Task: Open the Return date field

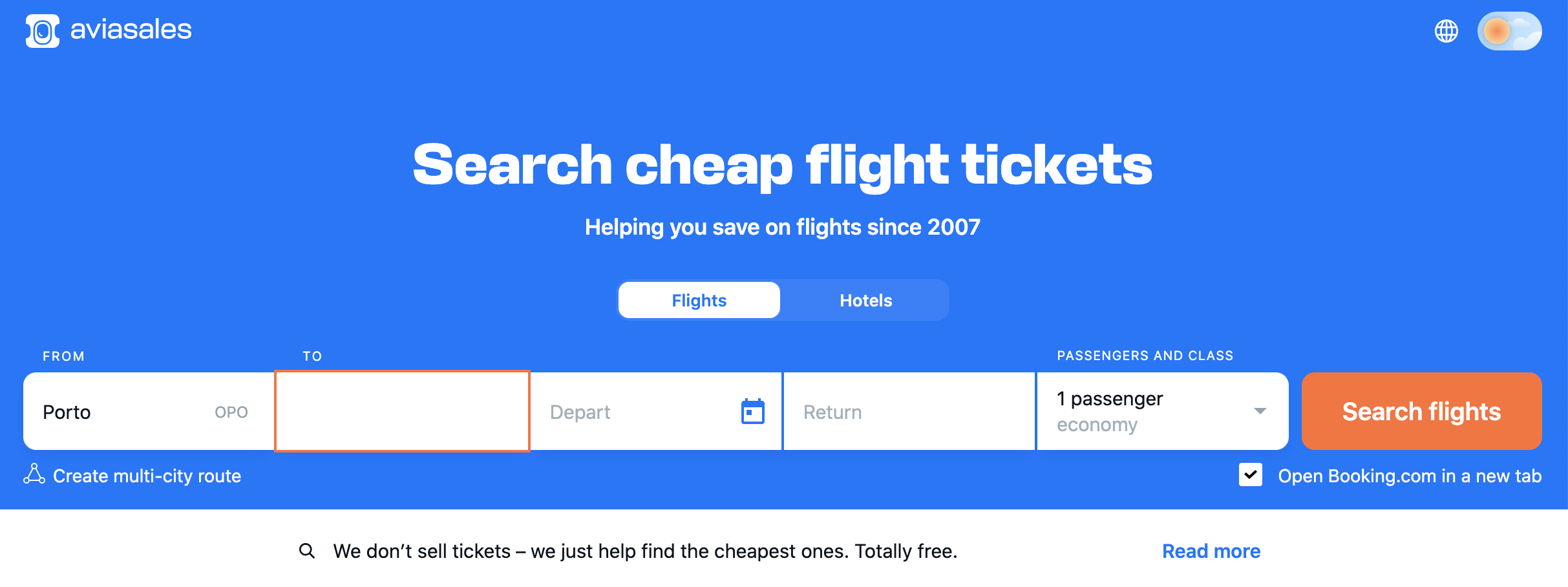Action: coord(909,411)
